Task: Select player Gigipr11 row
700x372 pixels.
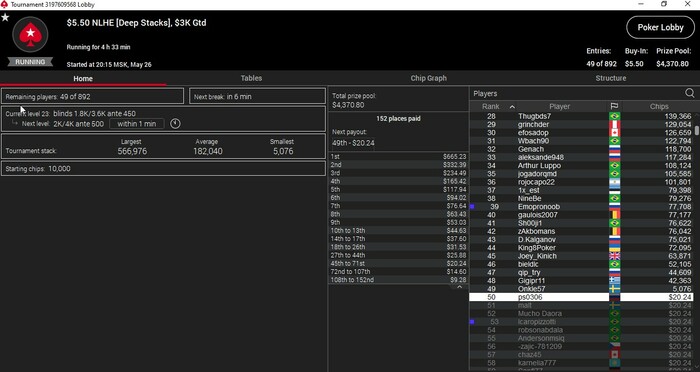Action: 581,280
